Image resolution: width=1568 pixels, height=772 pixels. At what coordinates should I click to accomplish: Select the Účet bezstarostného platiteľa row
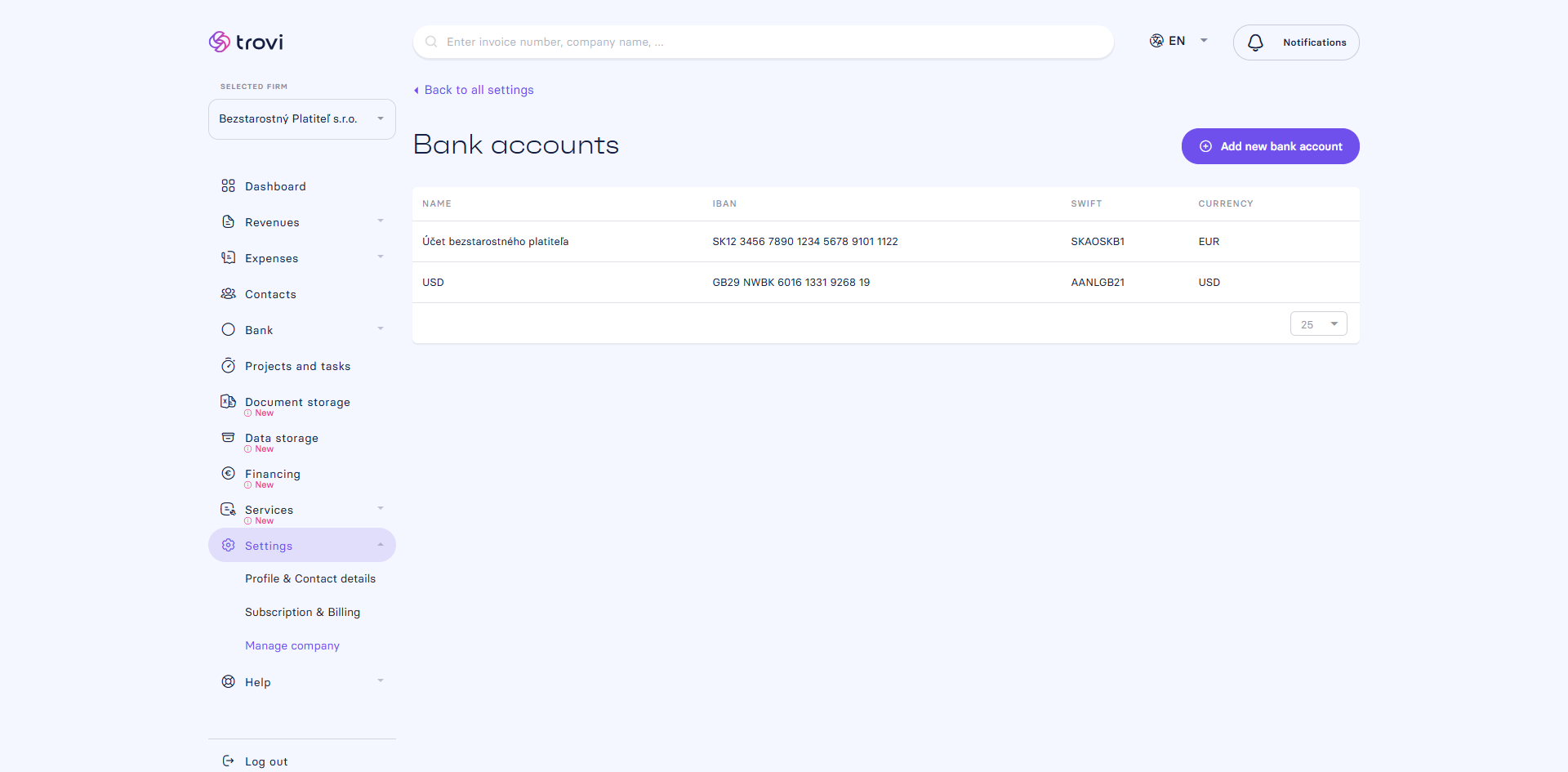click(x=885, y=242)
